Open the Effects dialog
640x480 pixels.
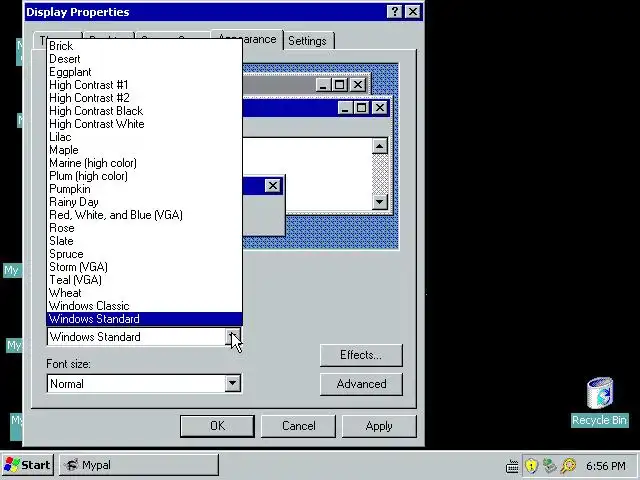point(361,355)
